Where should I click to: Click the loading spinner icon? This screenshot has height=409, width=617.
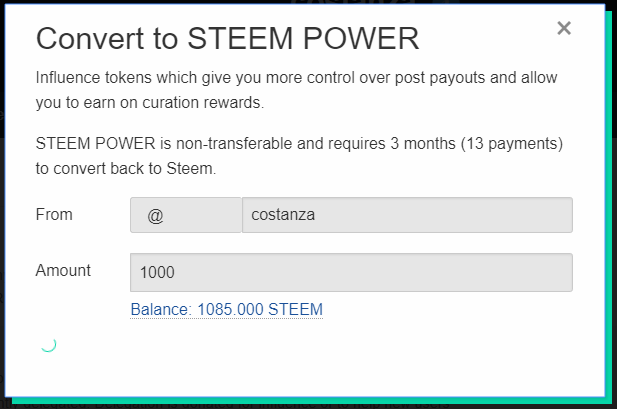coord(48,345)
